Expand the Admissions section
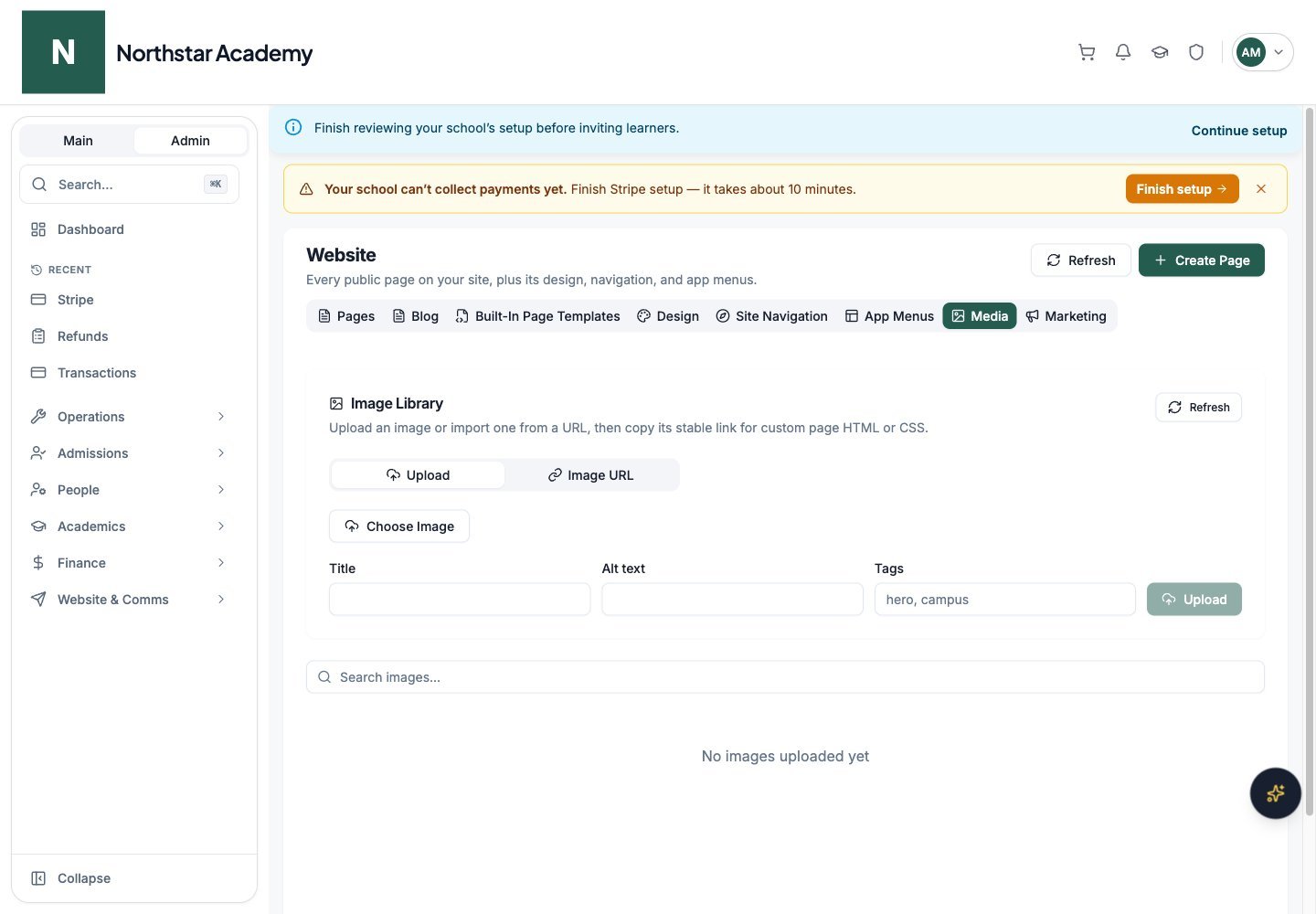 127,453
